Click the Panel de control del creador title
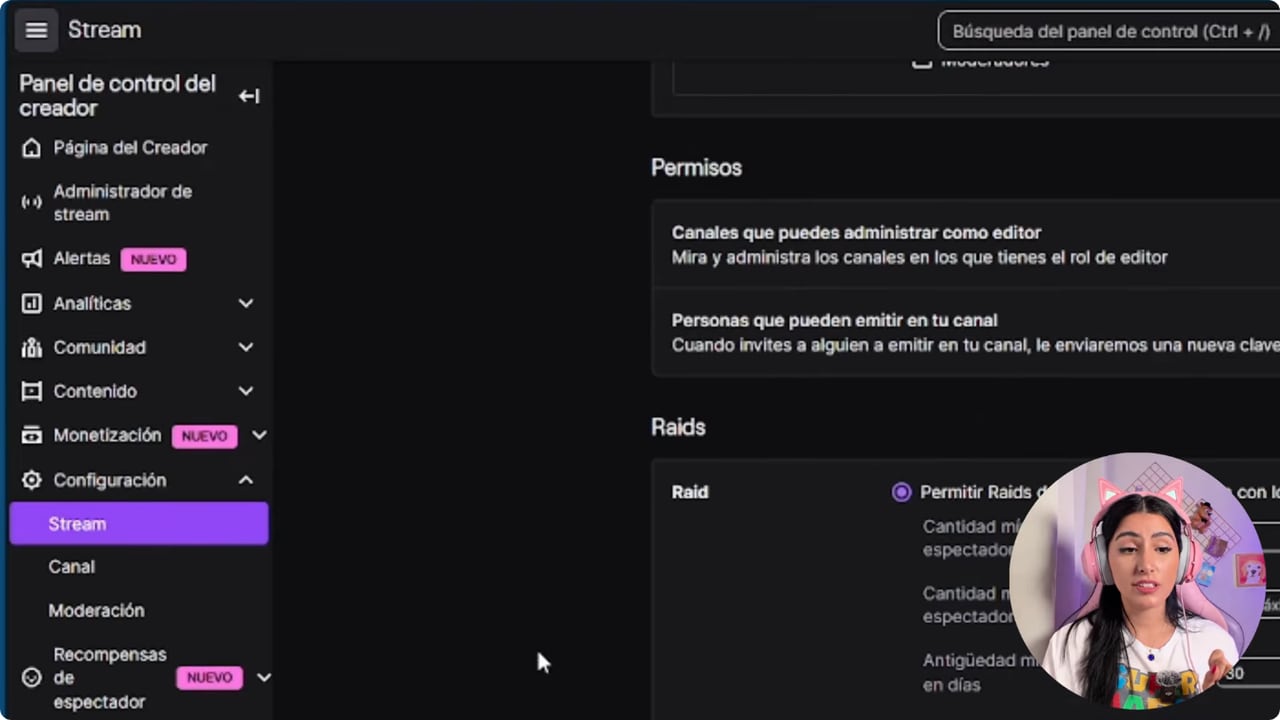 (x=118, y=96)
